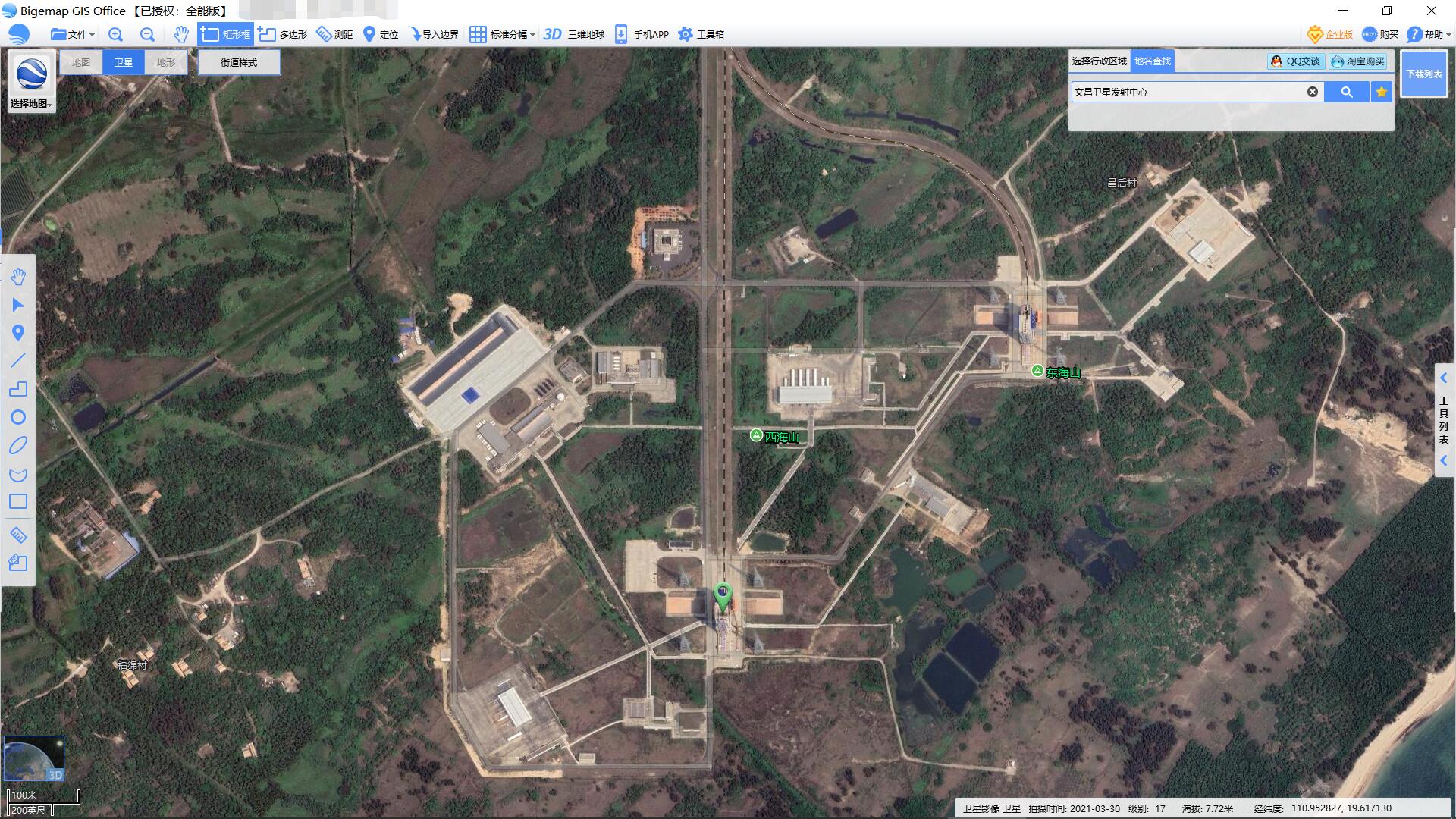Open the 文件 file dropdown menu

(74, 34)
